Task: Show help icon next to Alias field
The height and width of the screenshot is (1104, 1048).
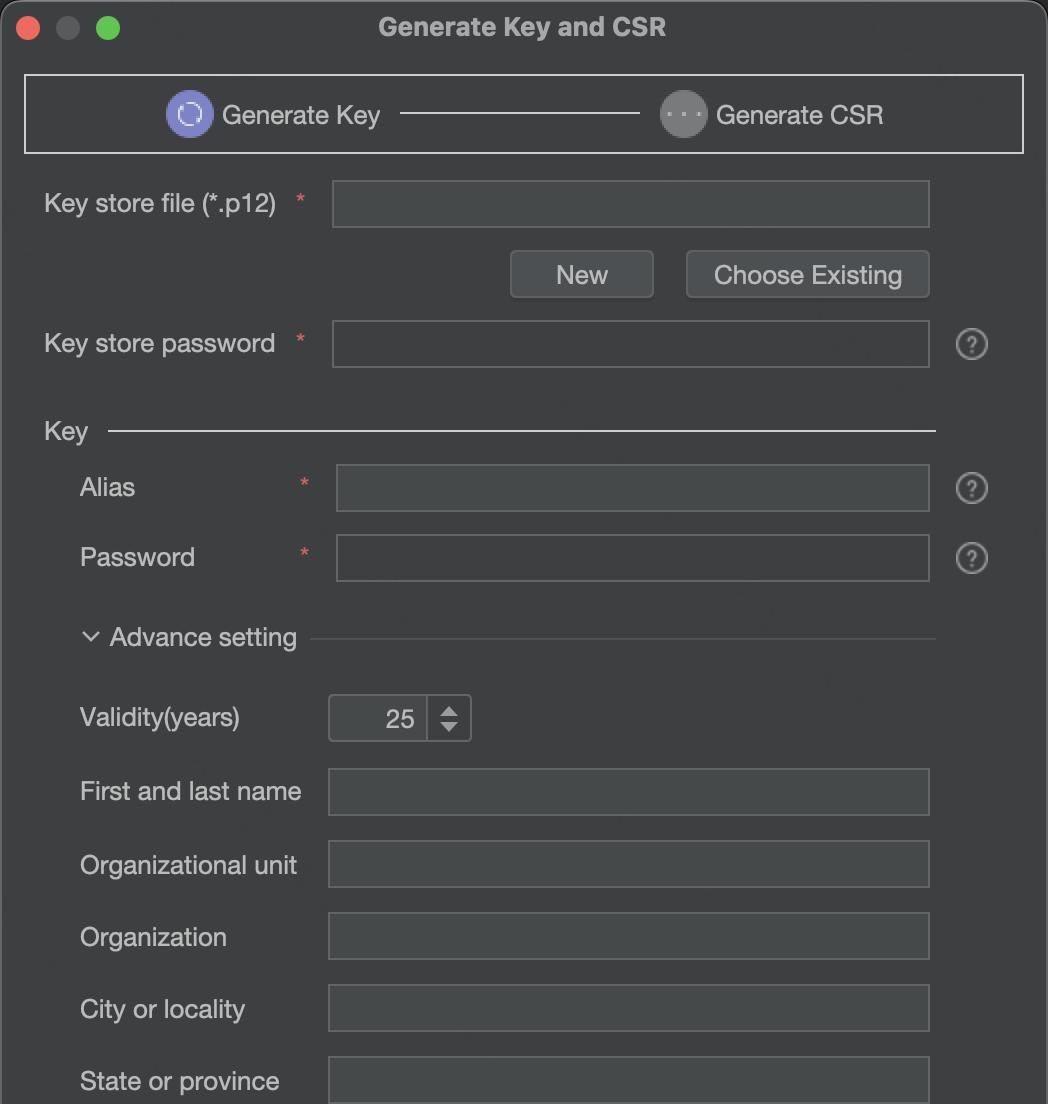Action: pyautogui.click(x=971, y=488)
